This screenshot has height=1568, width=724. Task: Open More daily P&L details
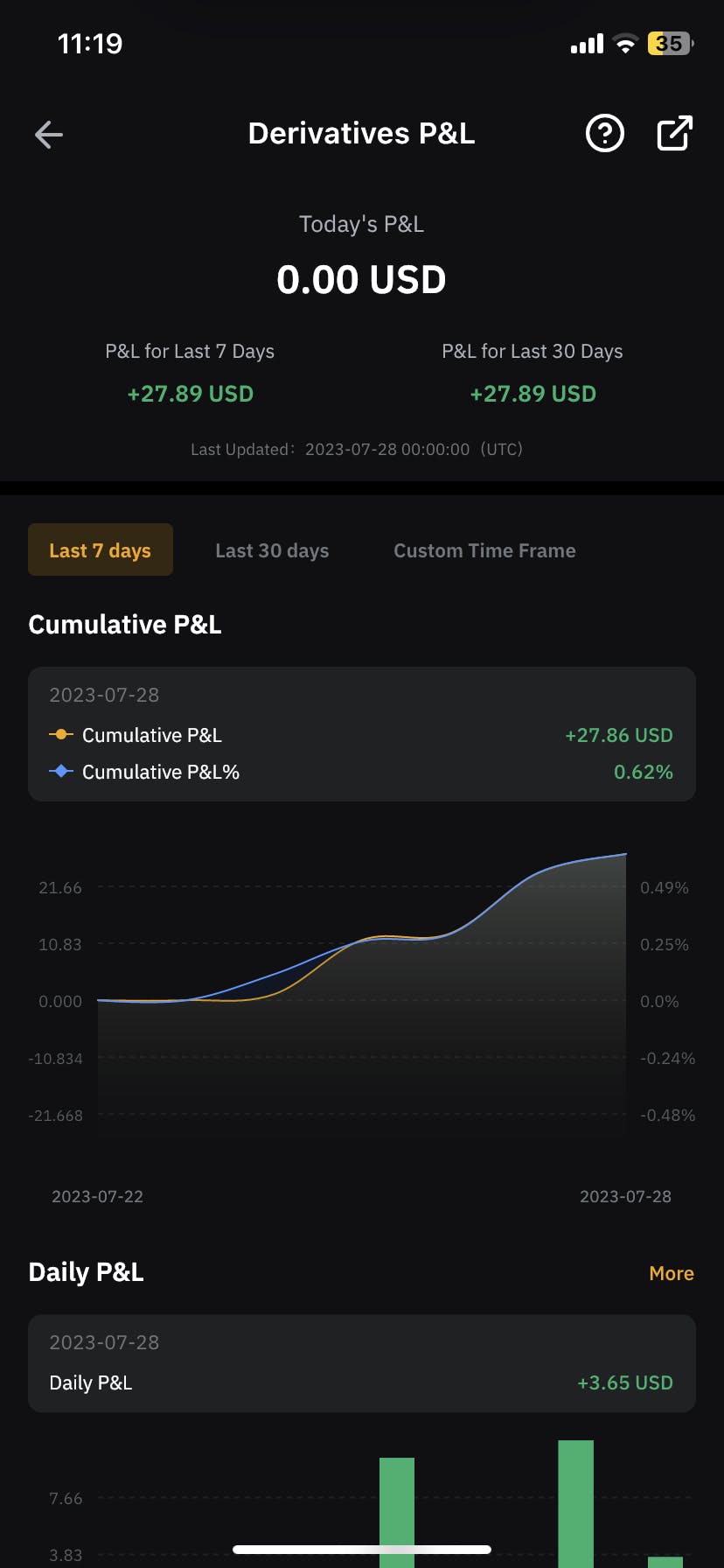671,1273
